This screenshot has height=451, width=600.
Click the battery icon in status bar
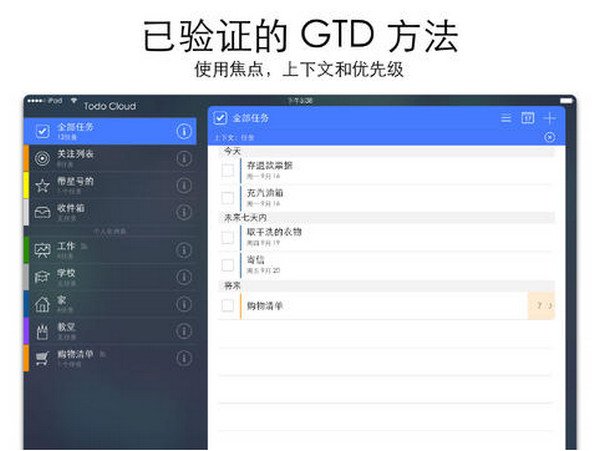(566, 101)
